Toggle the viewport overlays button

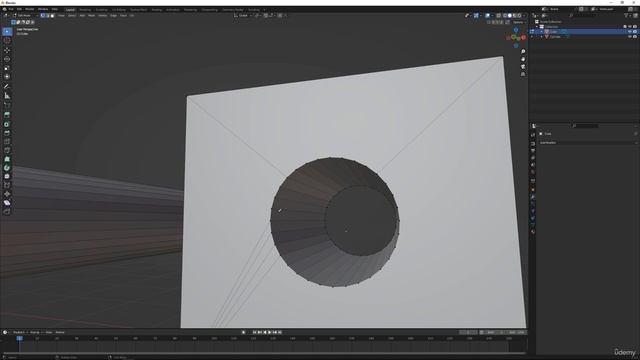point(487,16)
